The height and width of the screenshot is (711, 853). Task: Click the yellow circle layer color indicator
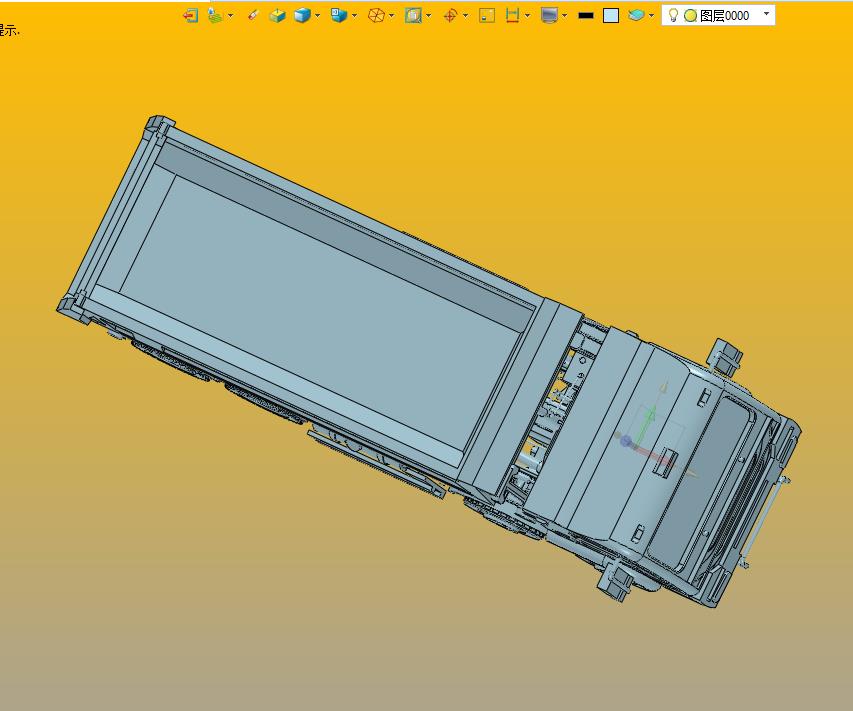(690, 16)
